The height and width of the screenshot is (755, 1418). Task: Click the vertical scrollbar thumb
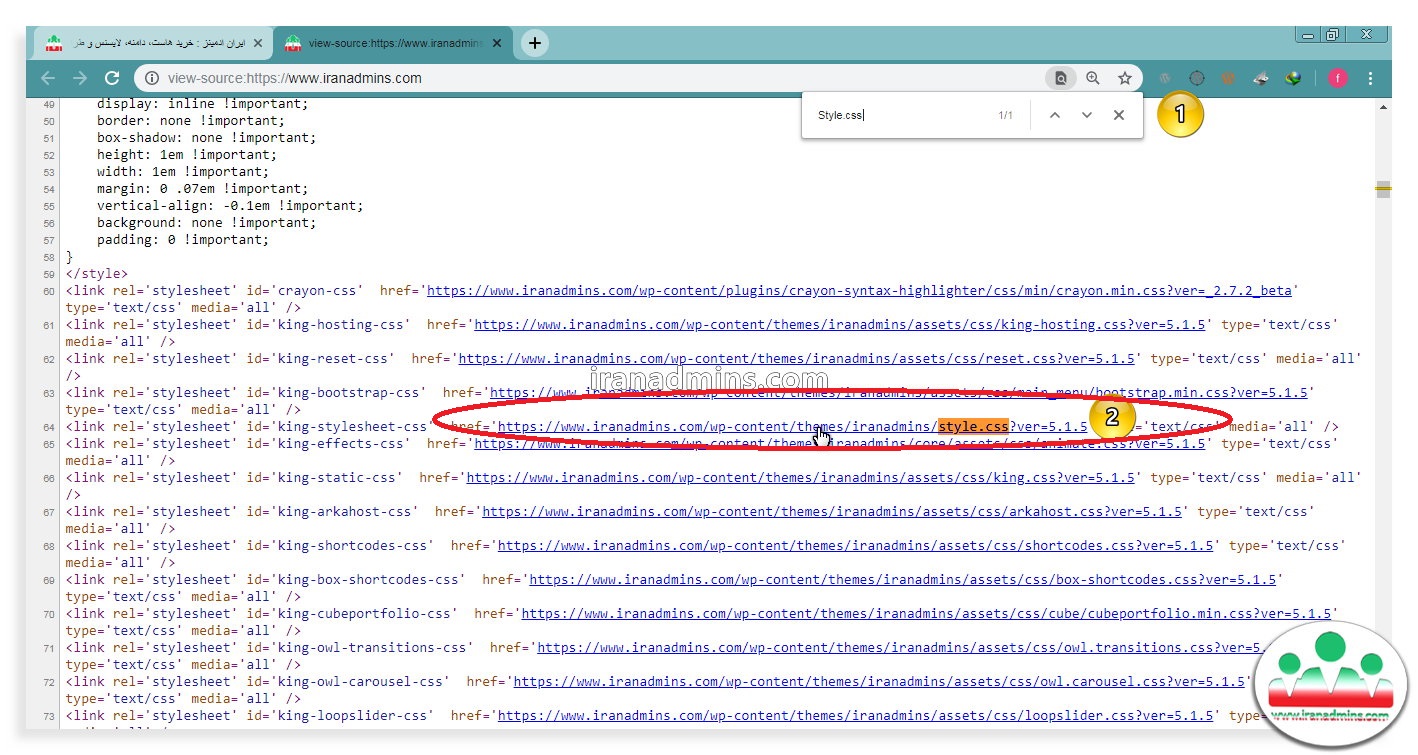pyautogui.click(x=1383, y=188)
